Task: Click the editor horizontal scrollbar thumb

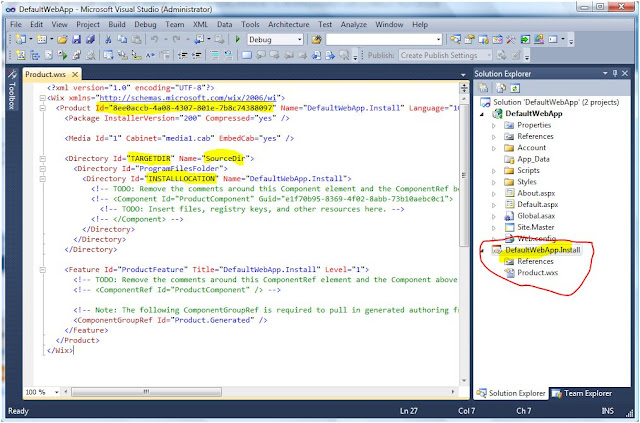Action: point(146,392)
